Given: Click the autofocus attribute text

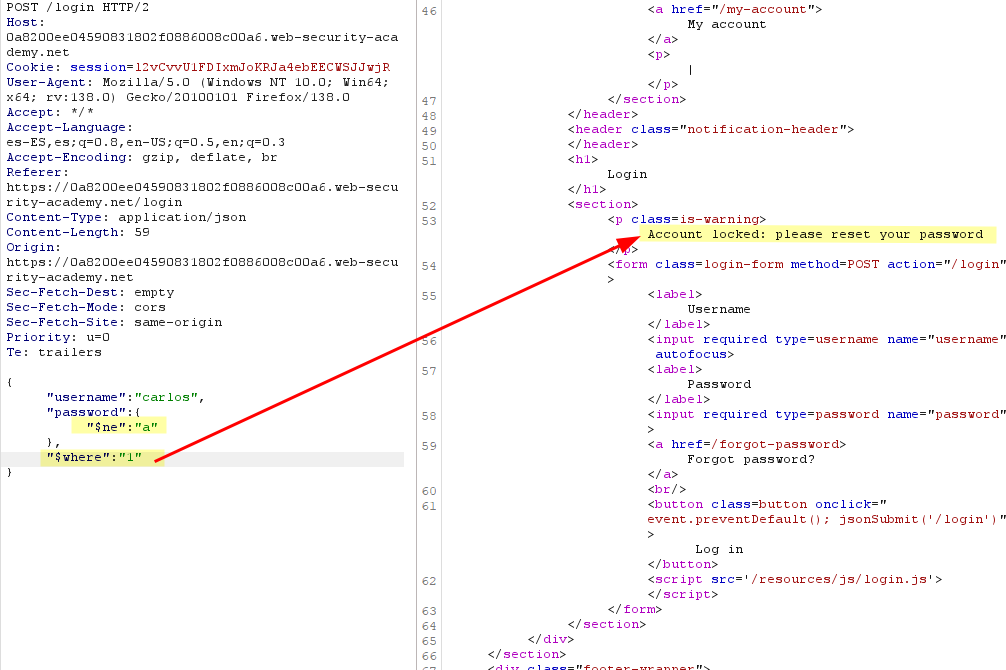Looking at the screenshot, I should 691,354.
